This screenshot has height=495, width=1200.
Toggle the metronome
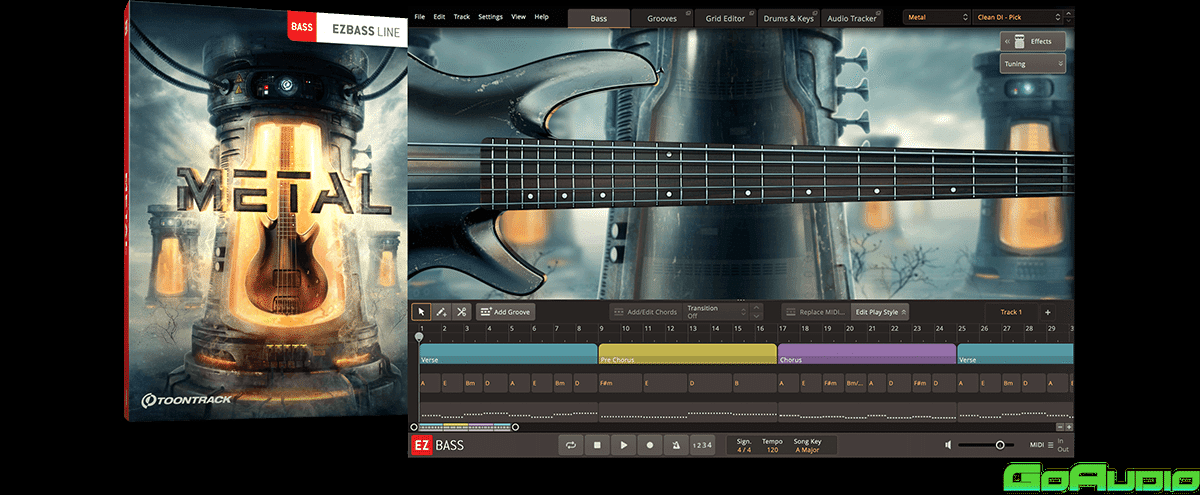click(676, 445)
